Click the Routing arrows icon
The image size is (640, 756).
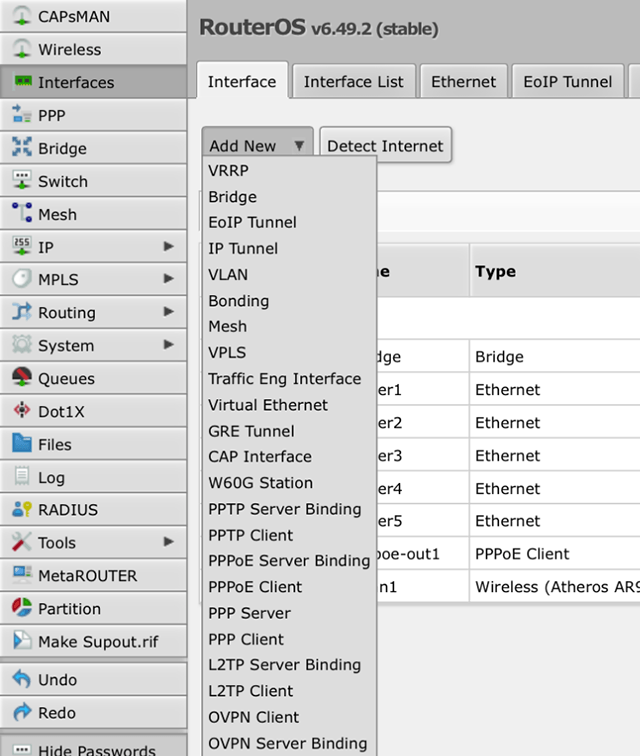[x=22, y=311]
